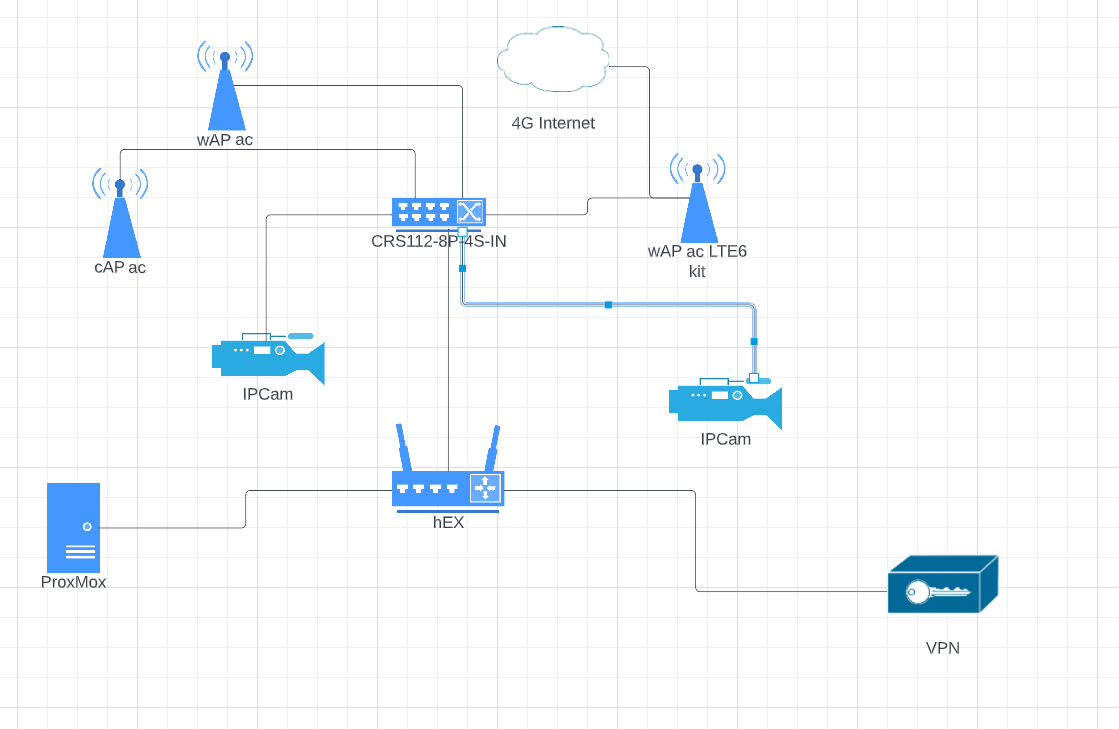The width and height of the screenshot is (1119, 729).
Task: Select the CRS112-8P-4S-IN switch icon
Action: click(x=439, y=214)
